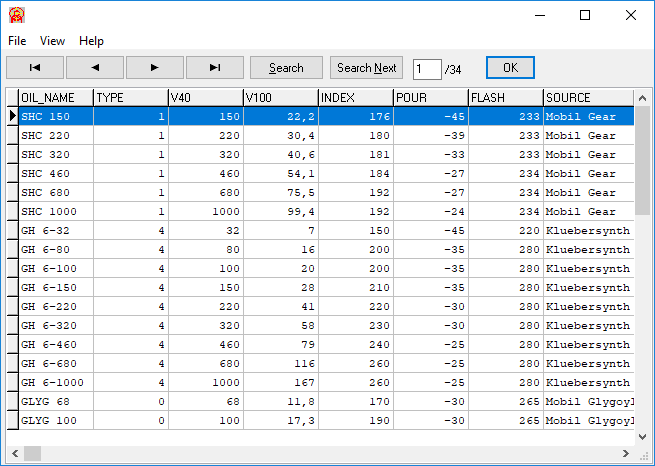The height and width of the screenshot is (466, 655).
Task: Open the View menu
Action: tap(52, 41)
